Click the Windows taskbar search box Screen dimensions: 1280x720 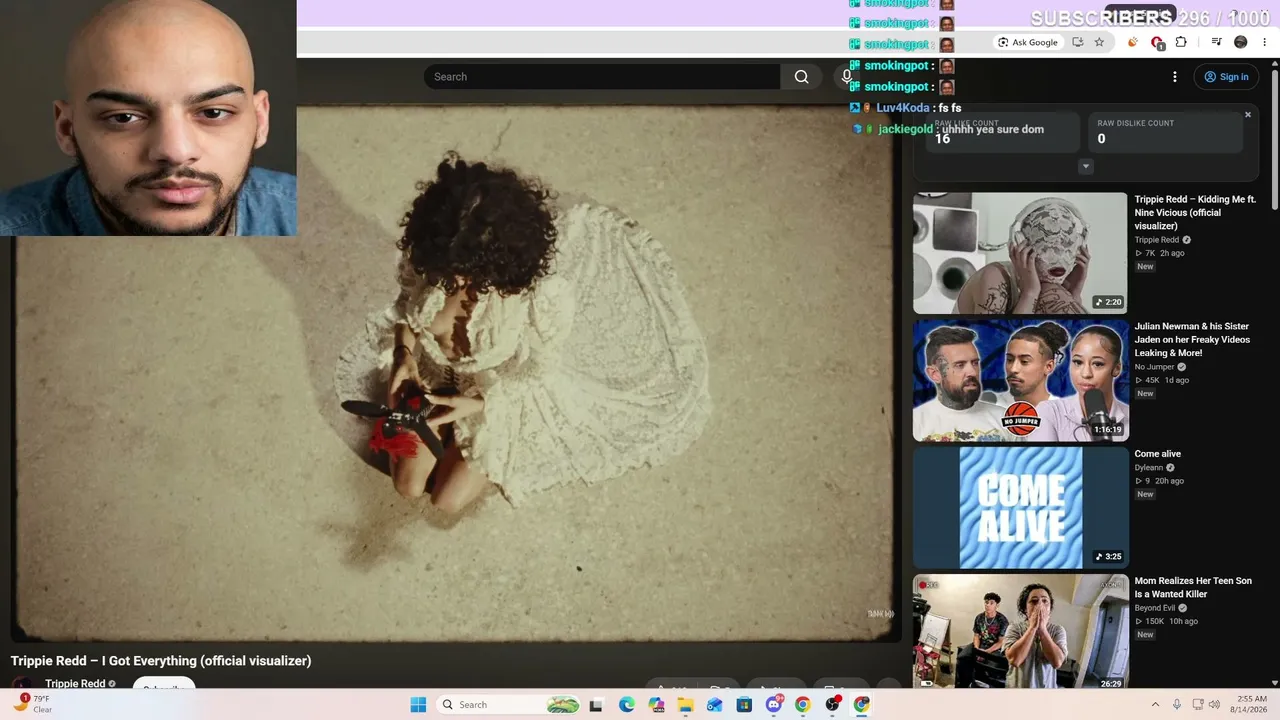[x=510, y=705]
